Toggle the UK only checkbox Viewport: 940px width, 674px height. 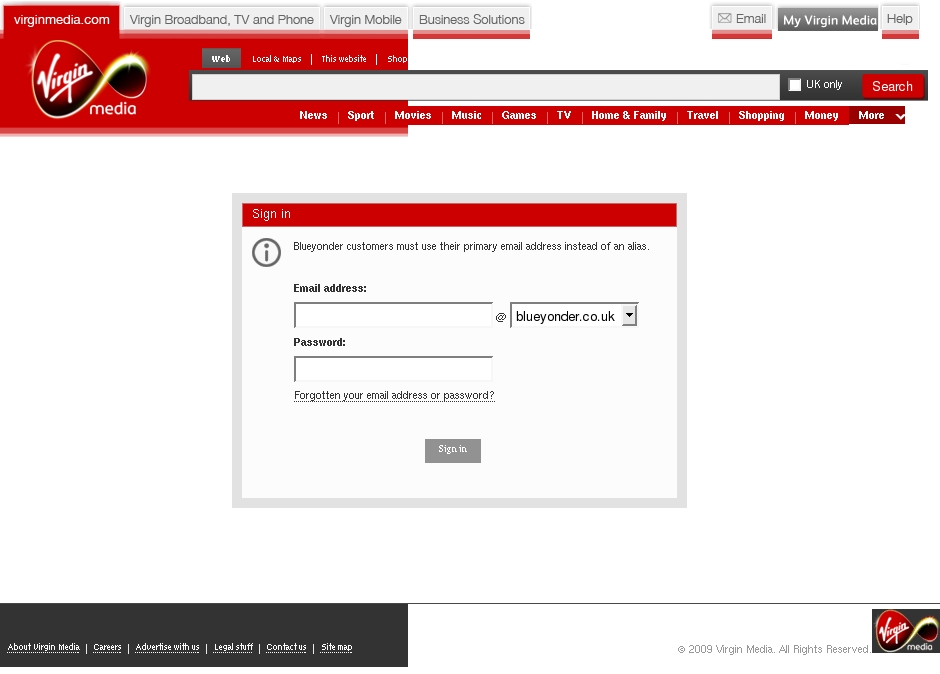click(794, 85)
